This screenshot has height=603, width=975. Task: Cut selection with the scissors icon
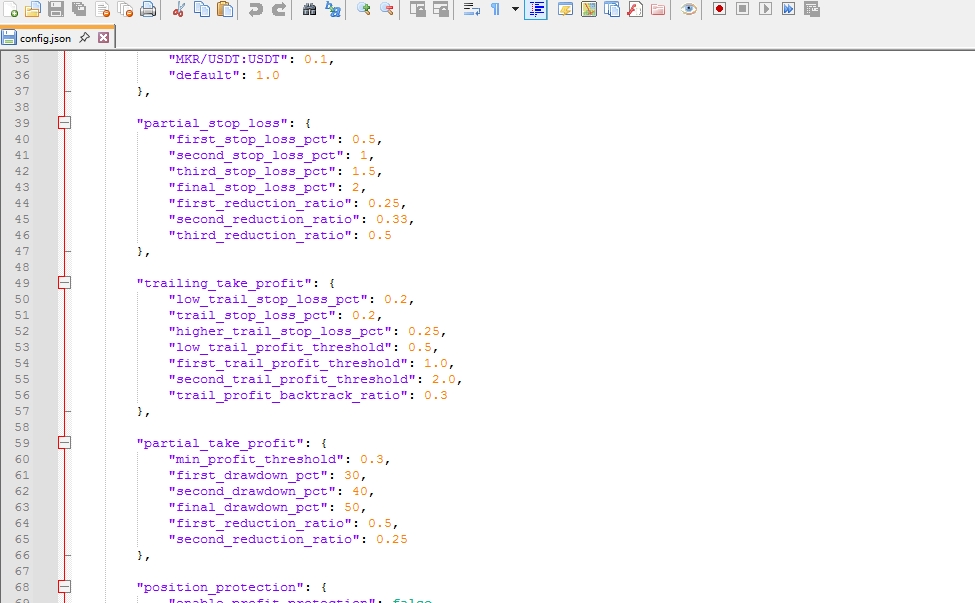click(178, 9)
